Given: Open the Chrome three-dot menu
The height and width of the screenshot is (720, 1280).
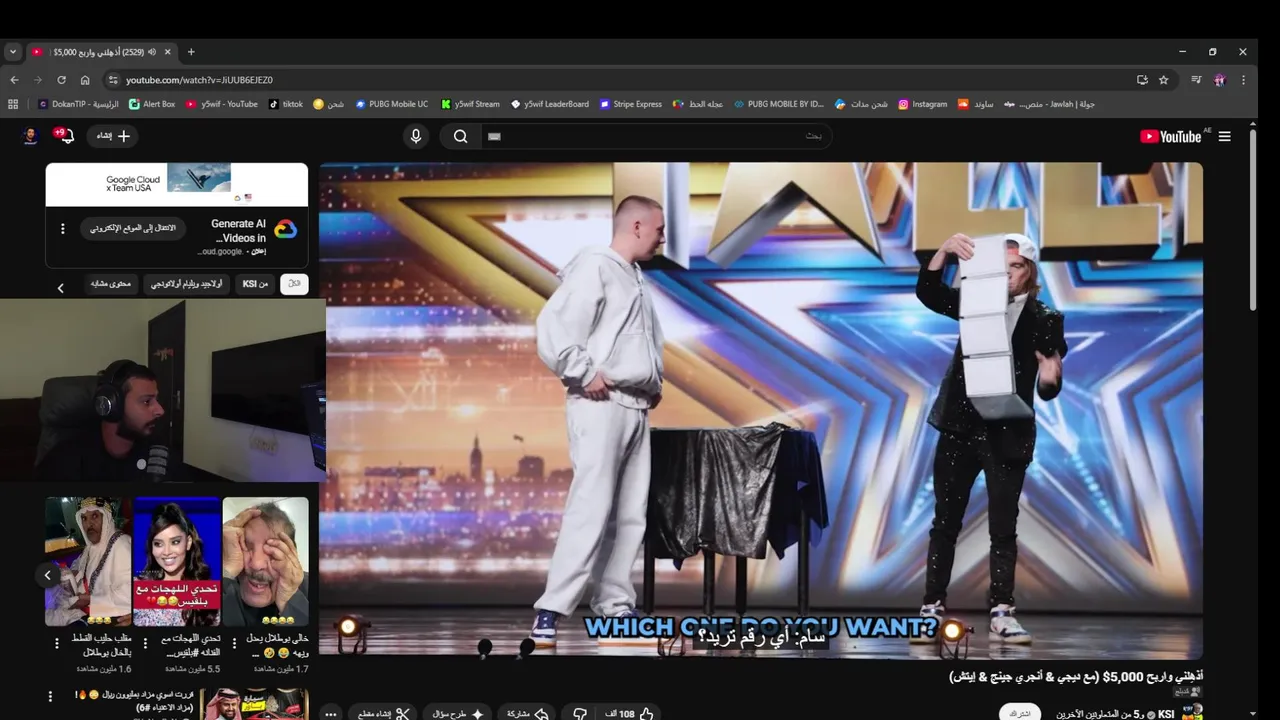Looking at the screenshot, I should (1244, 80).
